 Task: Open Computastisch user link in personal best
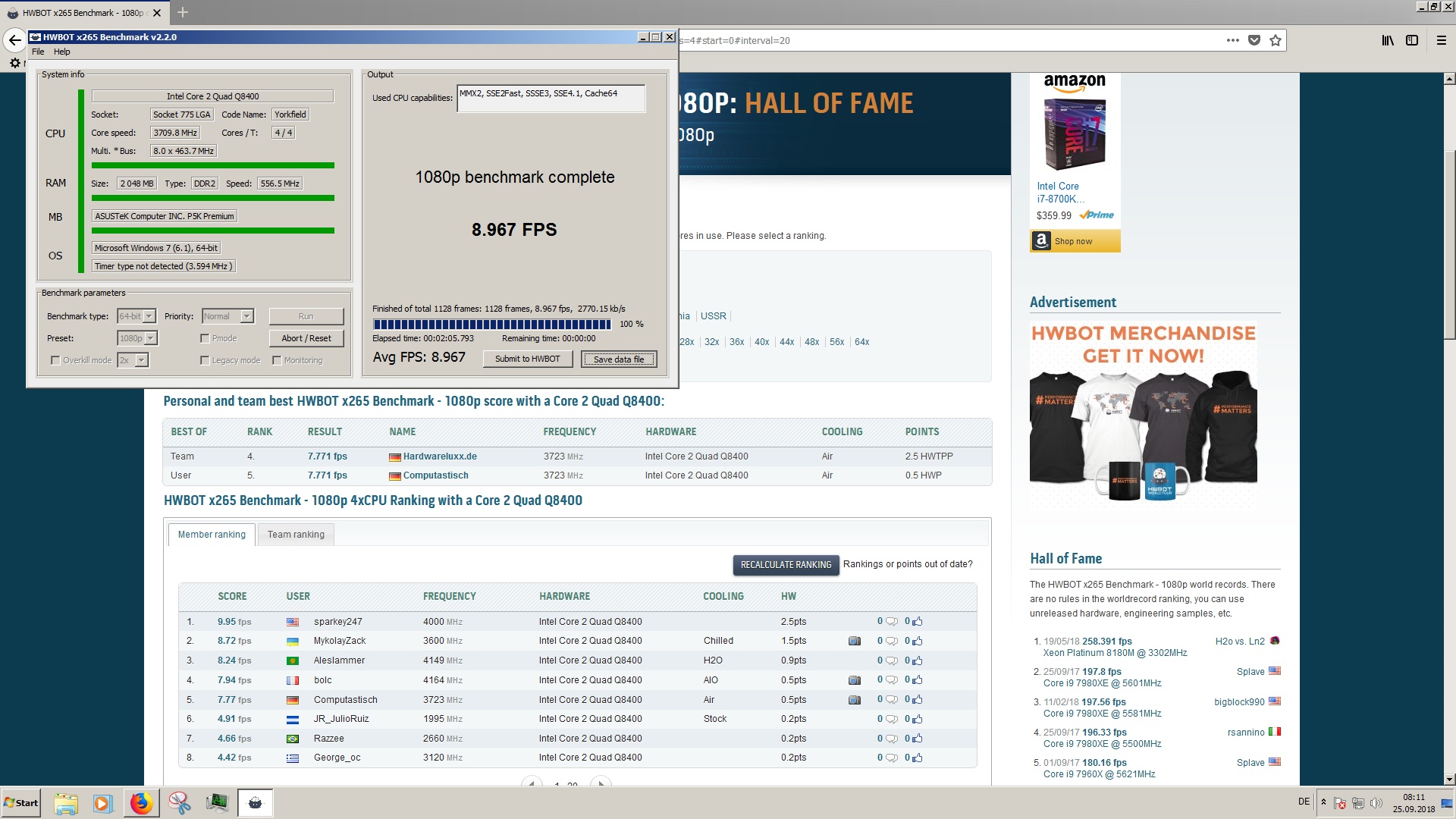pyautogui.click(x=436, y=475)
